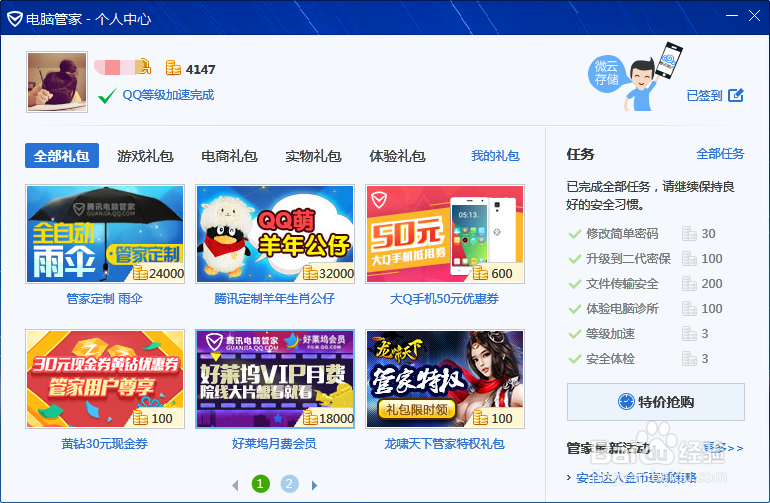Image resolution: width=770 pixels, height=503 pixels.
Task: Click the checkmark beside 体验电脑诊所
Action: [x=575, y=309]
